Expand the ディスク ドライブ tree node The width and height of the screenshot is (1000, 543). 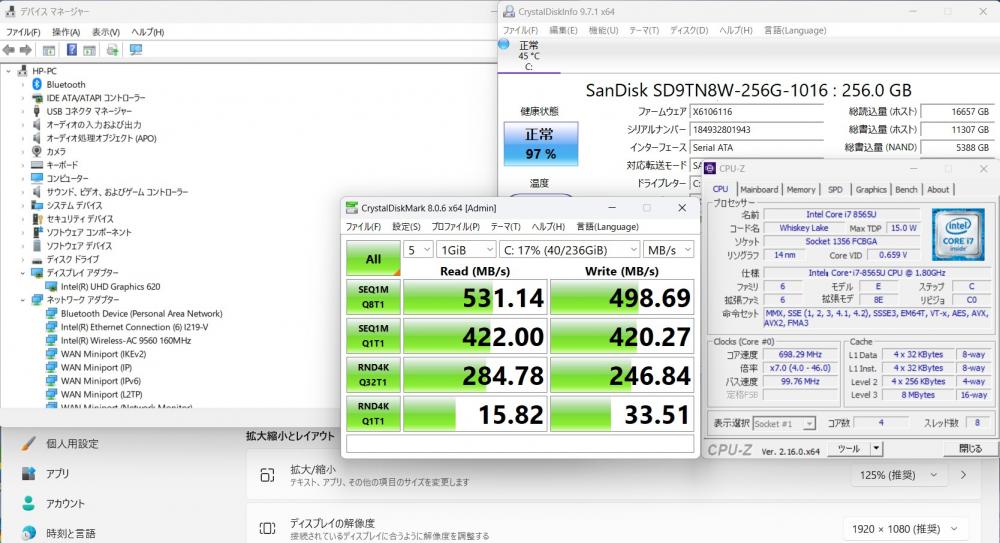click(x=24, y=259)
